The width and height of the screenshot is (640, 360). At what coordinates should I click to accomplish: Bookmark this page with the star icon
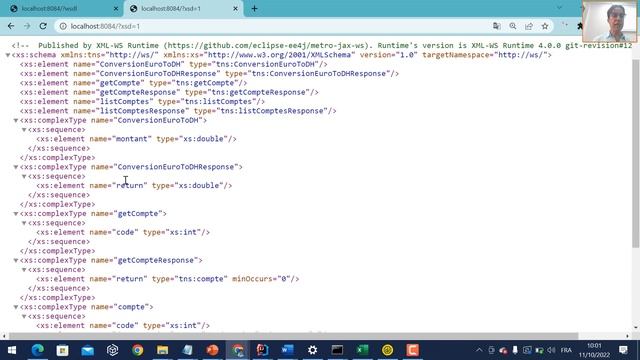pyautogui.click(x=545, y=26)
